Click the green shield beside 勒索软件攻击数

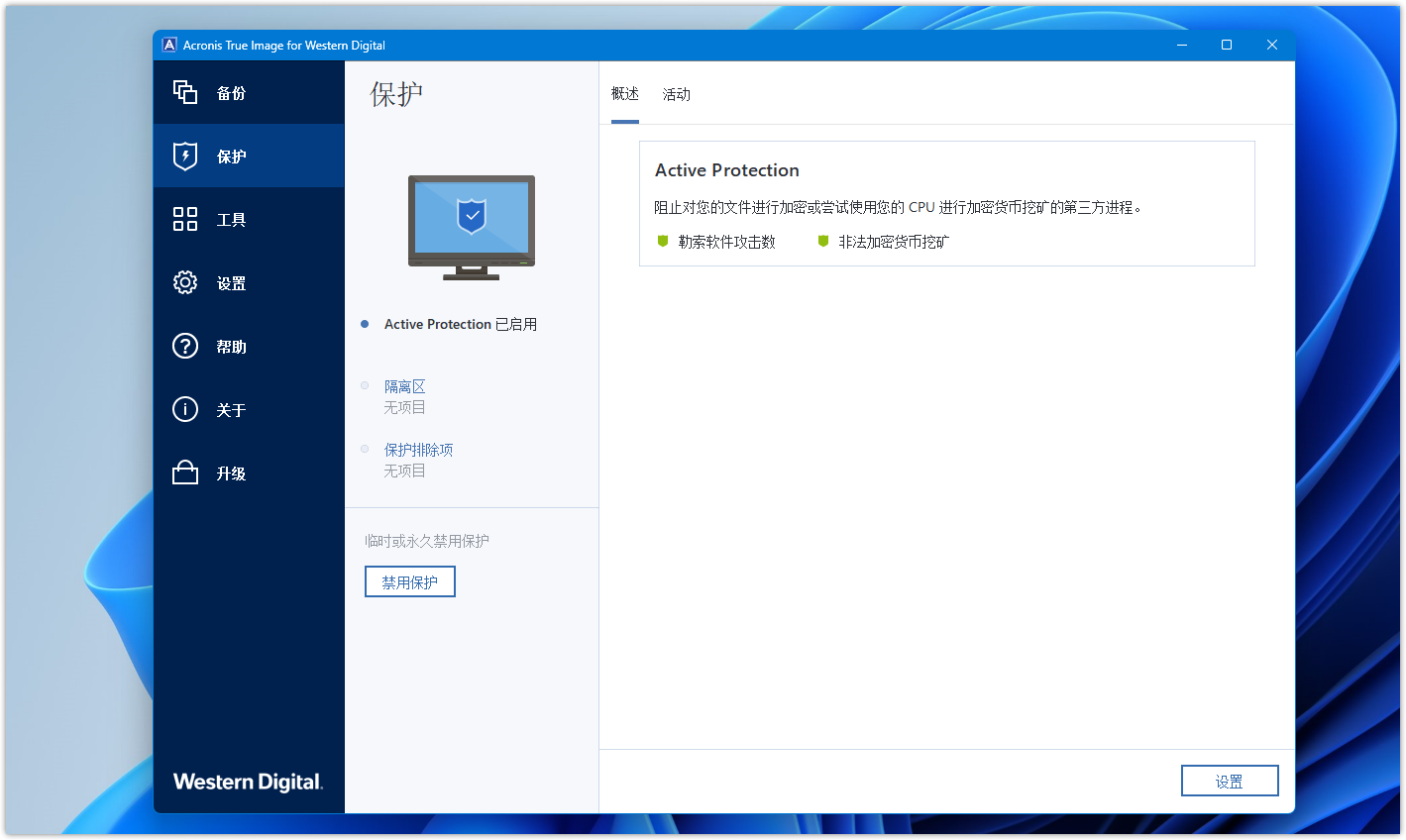[663, 241]
